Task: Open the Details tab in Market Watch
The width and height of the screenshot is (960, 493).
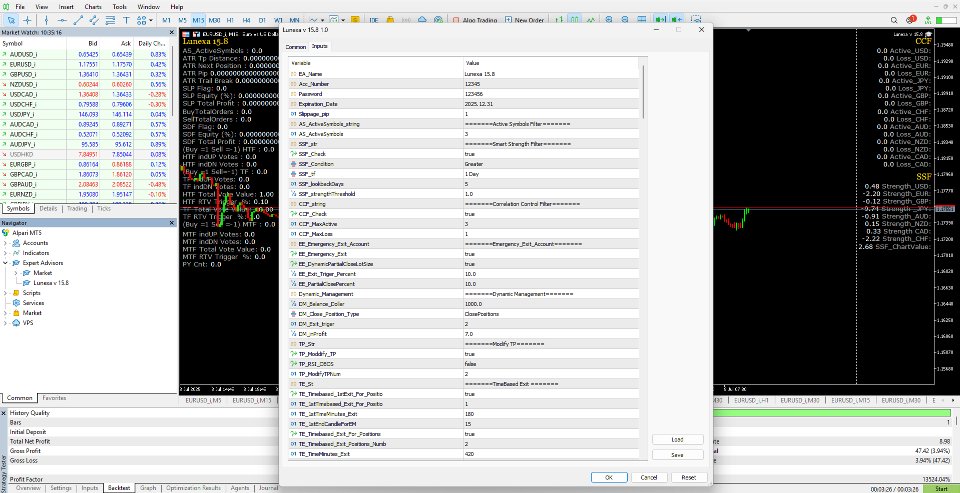Action: point(48,208)
